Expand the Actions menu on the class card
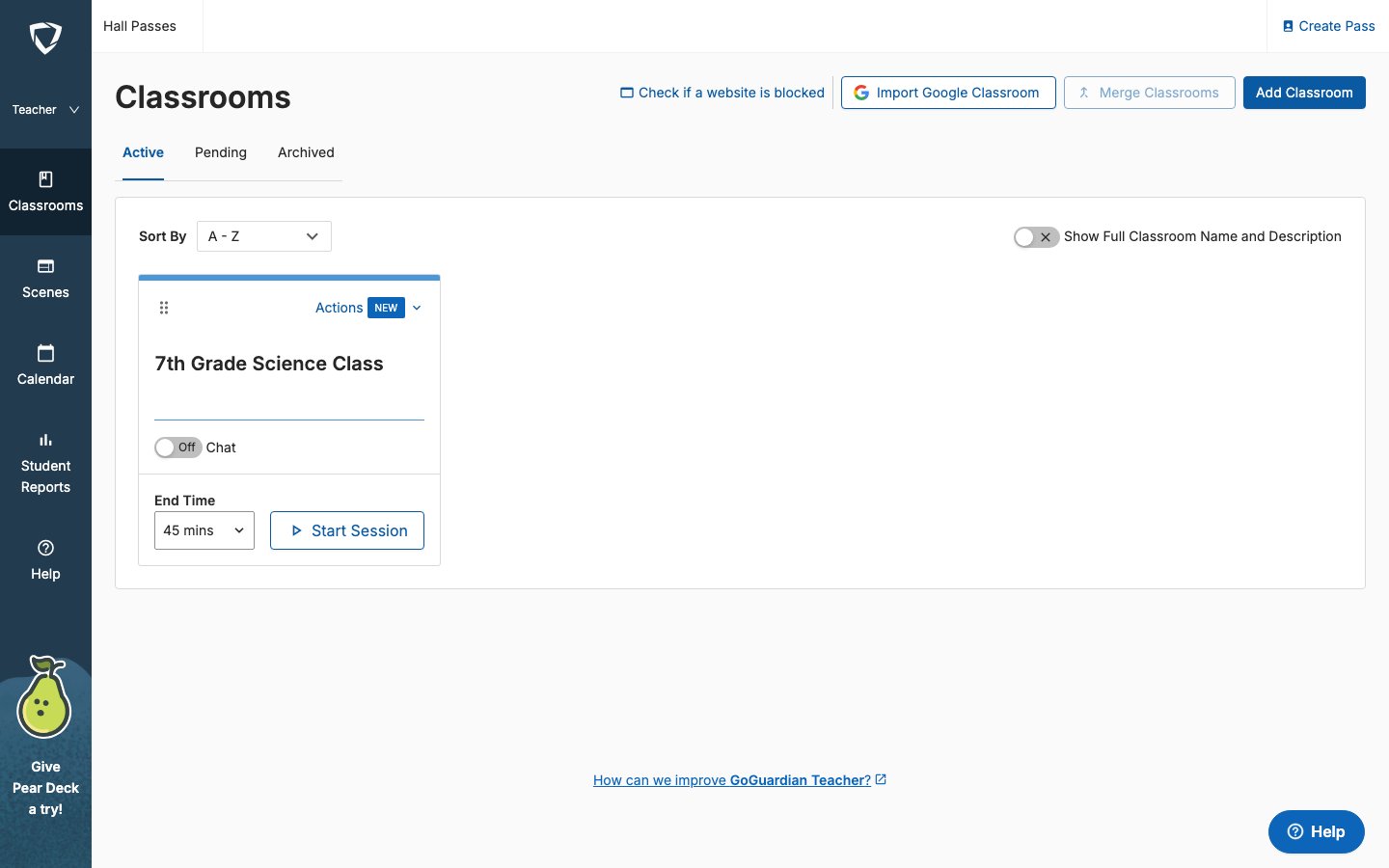Image resolution: width=1389 pixels, height=868 pixels. click(368, 308)
